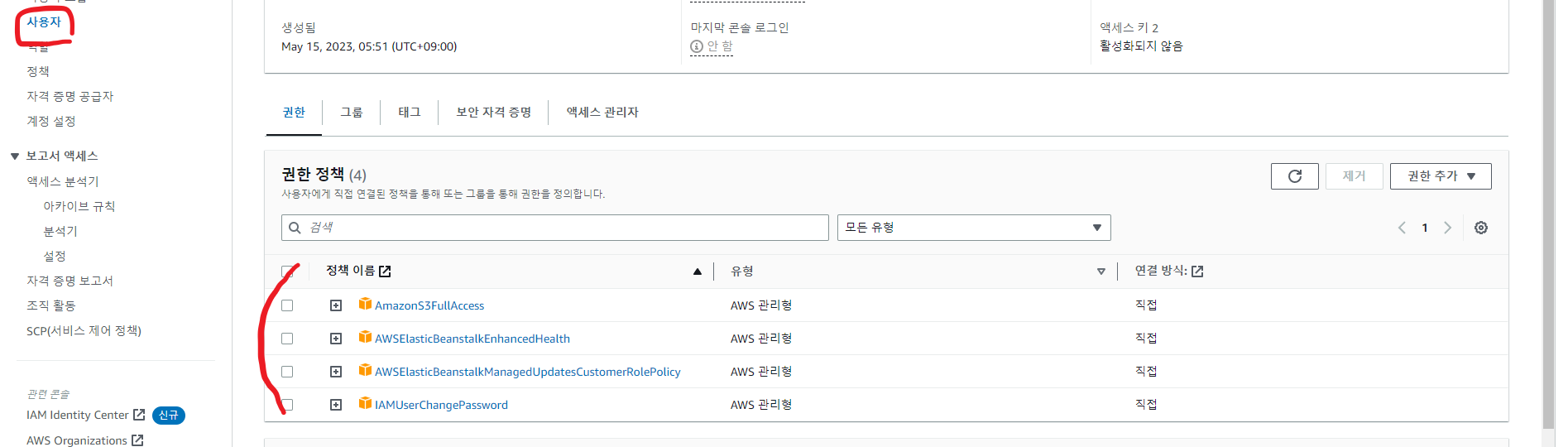The height and width of the screenshot is (447, 1568).
Task: Click the info icon beside 안 함
Action: [x=697, y=46]
